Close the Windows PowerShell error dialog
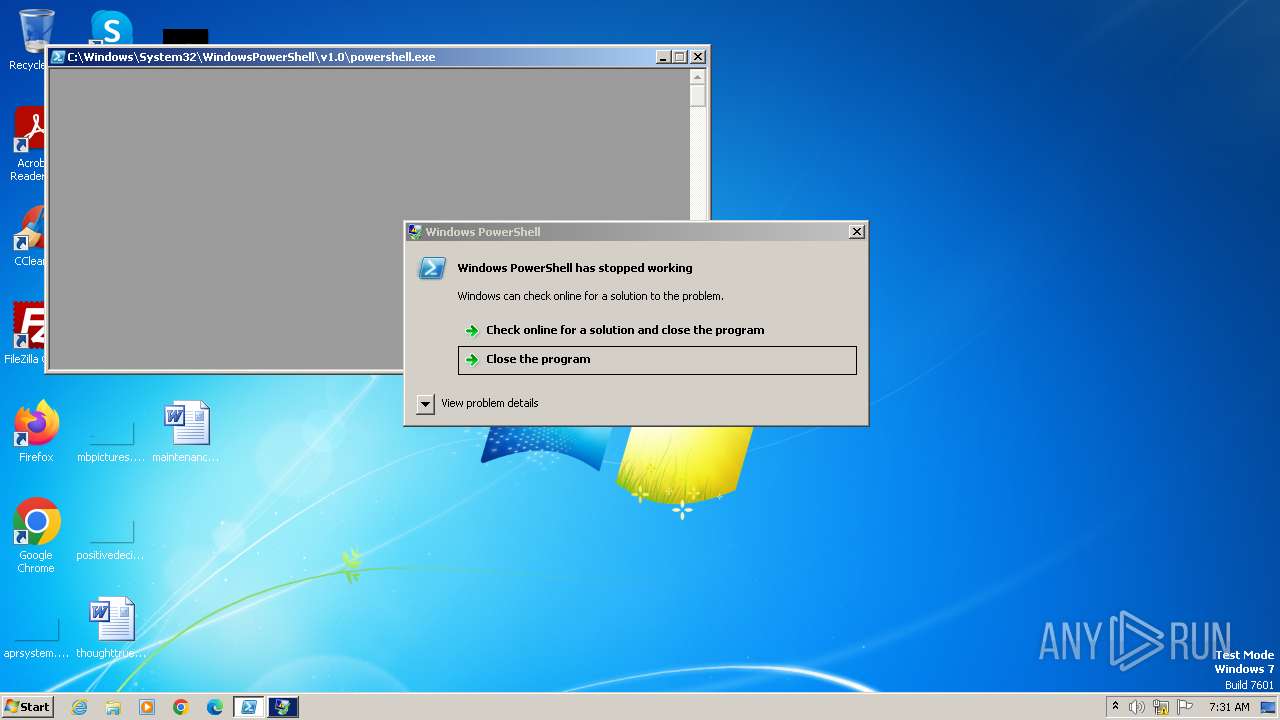The height and width of the screenshot is (720, 1280). [x=857, y=231]
